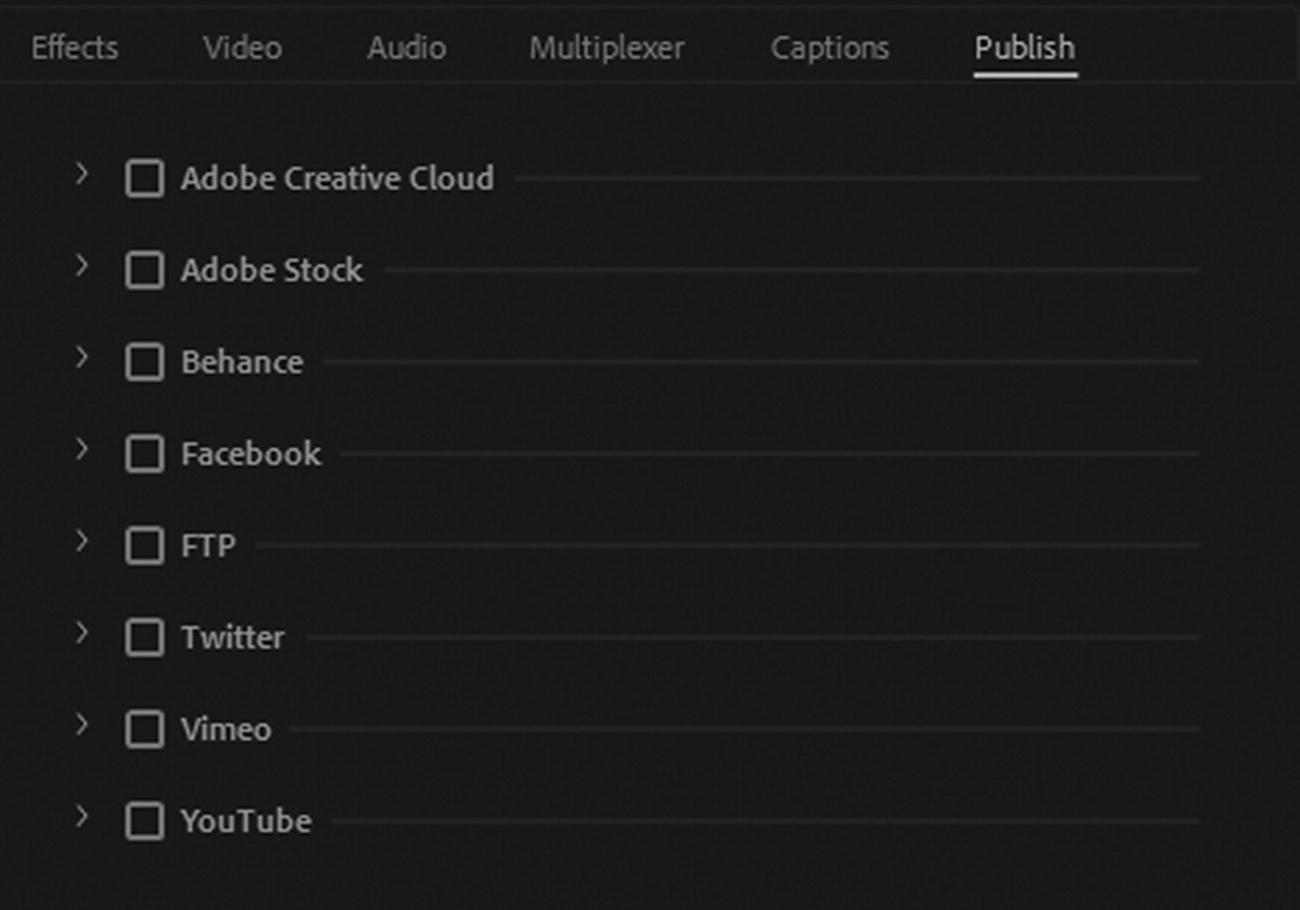The width and height of the screenshot is (1300, 910).
Task: Expand the FTP settings section
Action: pyautogui.click(x=82, y=542)
